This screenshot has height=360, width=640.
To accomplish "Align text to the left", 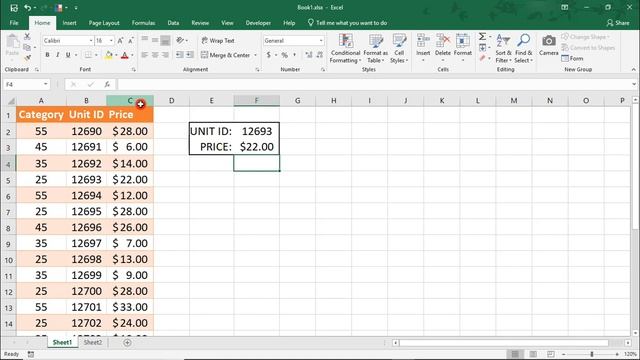I will (144, 55).
